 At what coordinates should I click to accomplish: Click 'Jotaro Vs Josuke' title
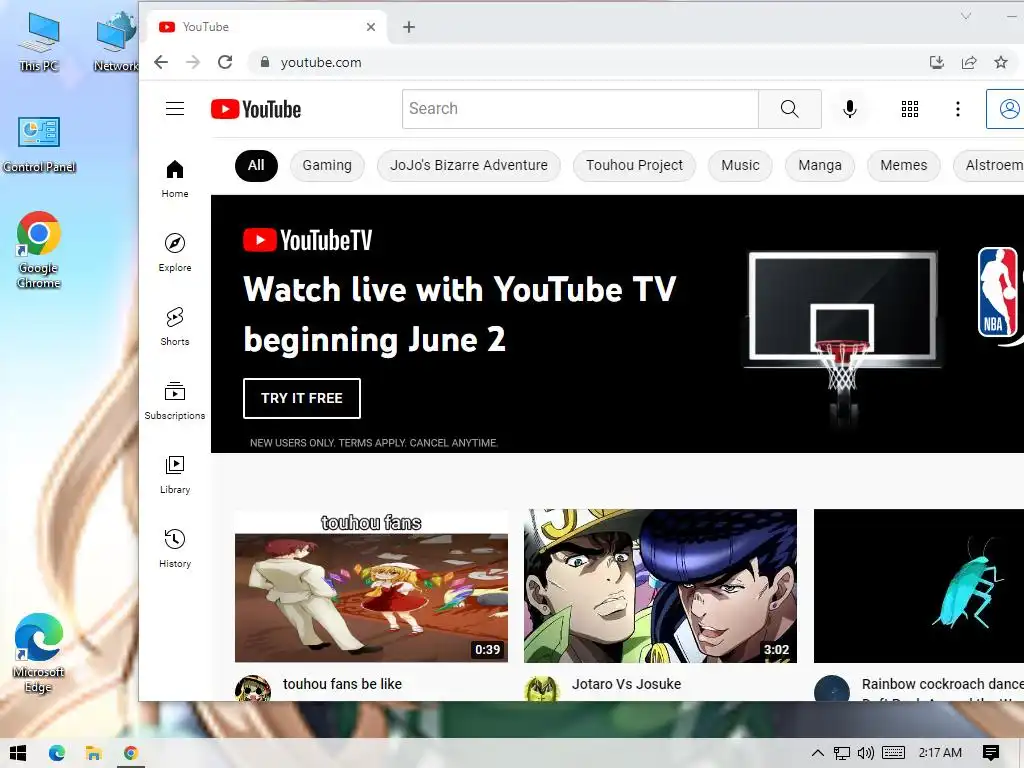[626, 684]
